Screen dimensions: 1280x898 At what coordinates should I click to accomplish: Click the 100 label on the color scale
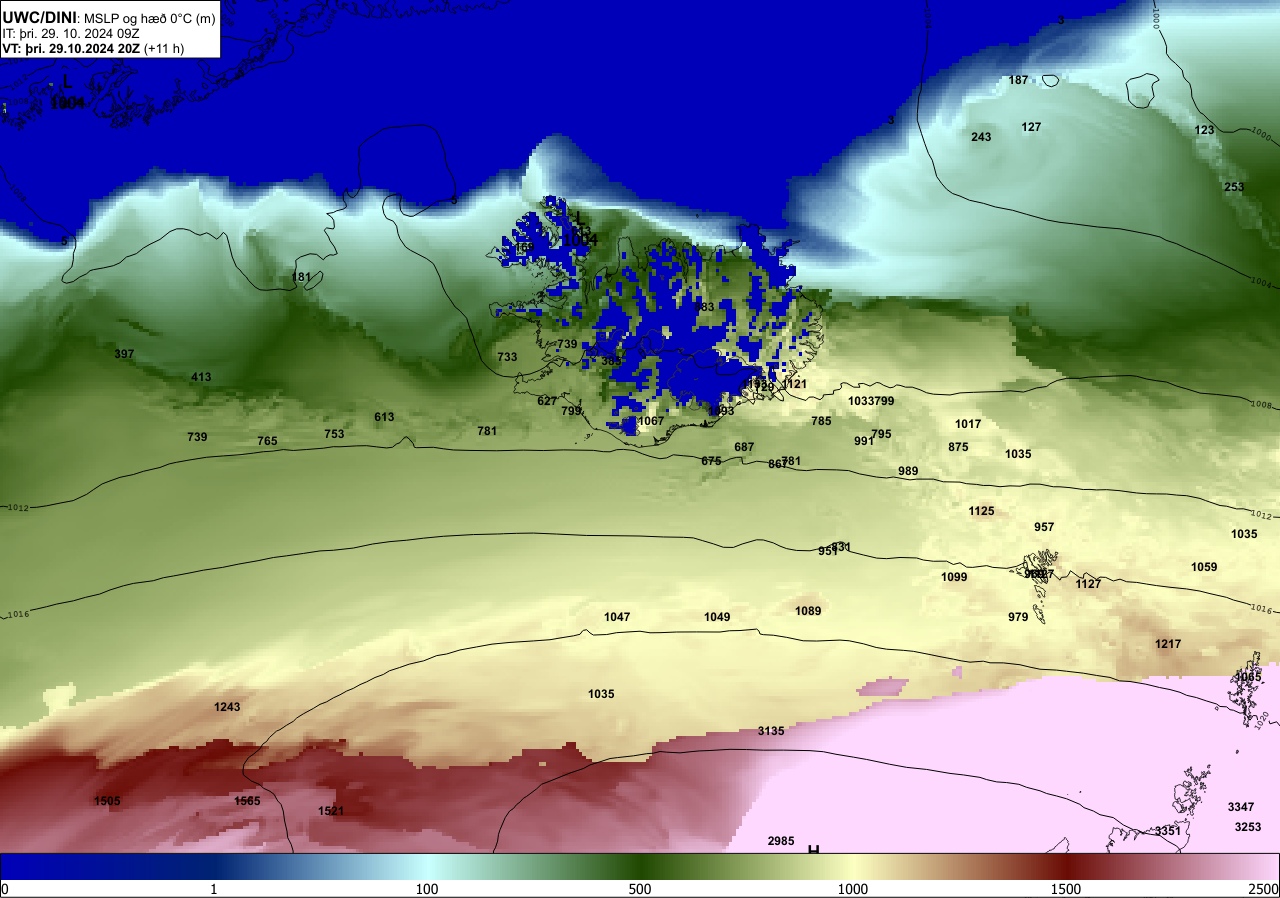(x=427, y=889)
